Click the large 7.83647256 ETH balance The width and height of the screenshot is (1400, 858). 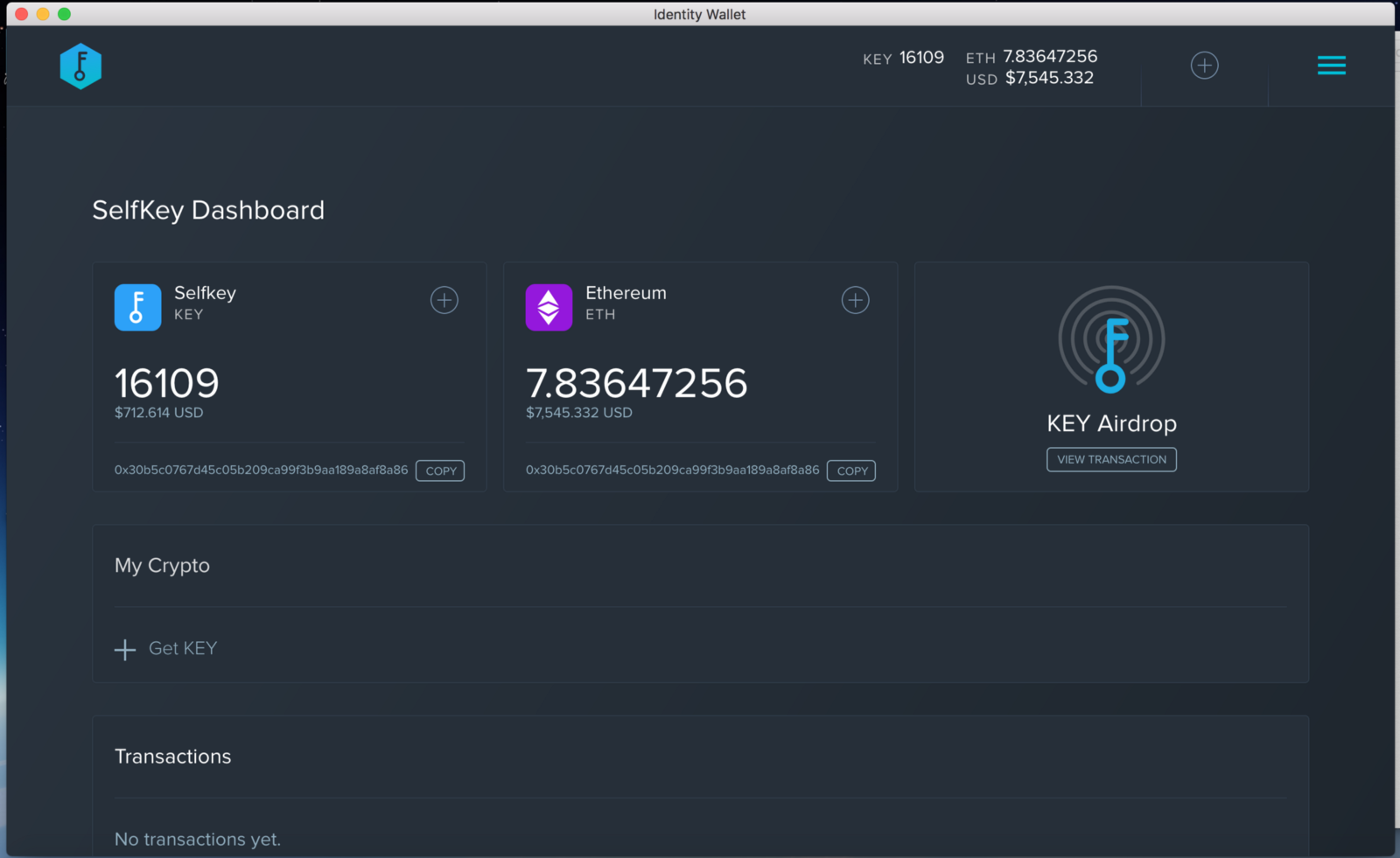coord(637,383)
